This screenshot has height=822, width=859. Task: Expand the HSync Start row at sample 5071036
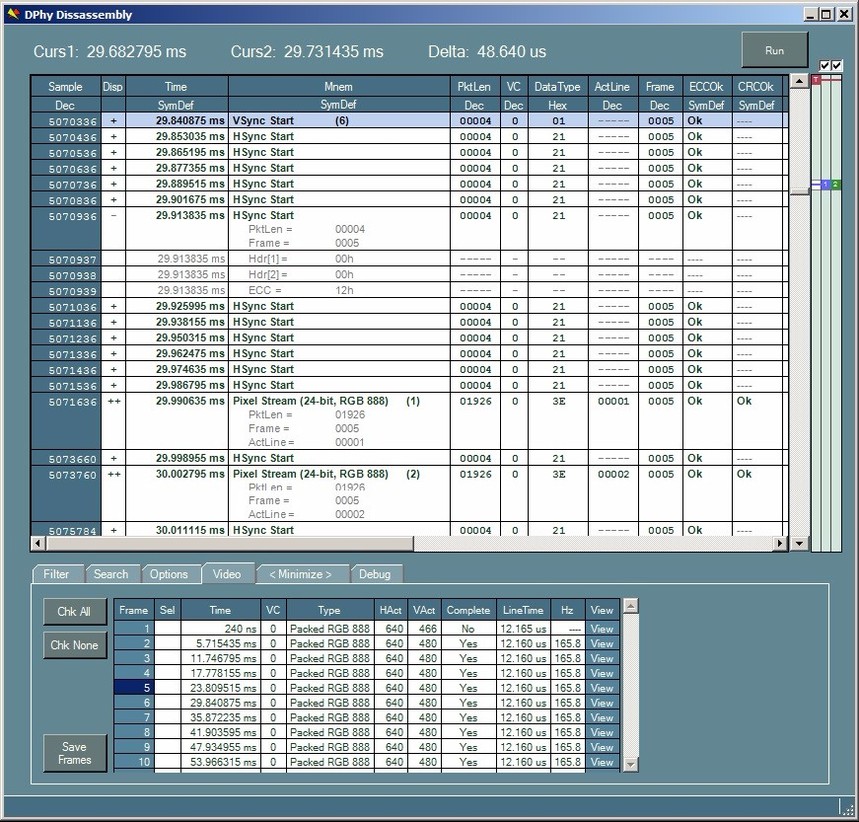click(113, 306)
